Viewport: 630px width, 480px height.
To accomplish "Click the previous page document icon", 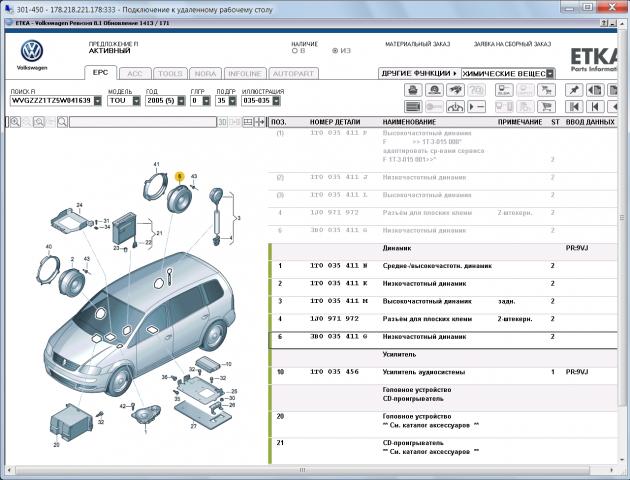I will click(595, 90).
